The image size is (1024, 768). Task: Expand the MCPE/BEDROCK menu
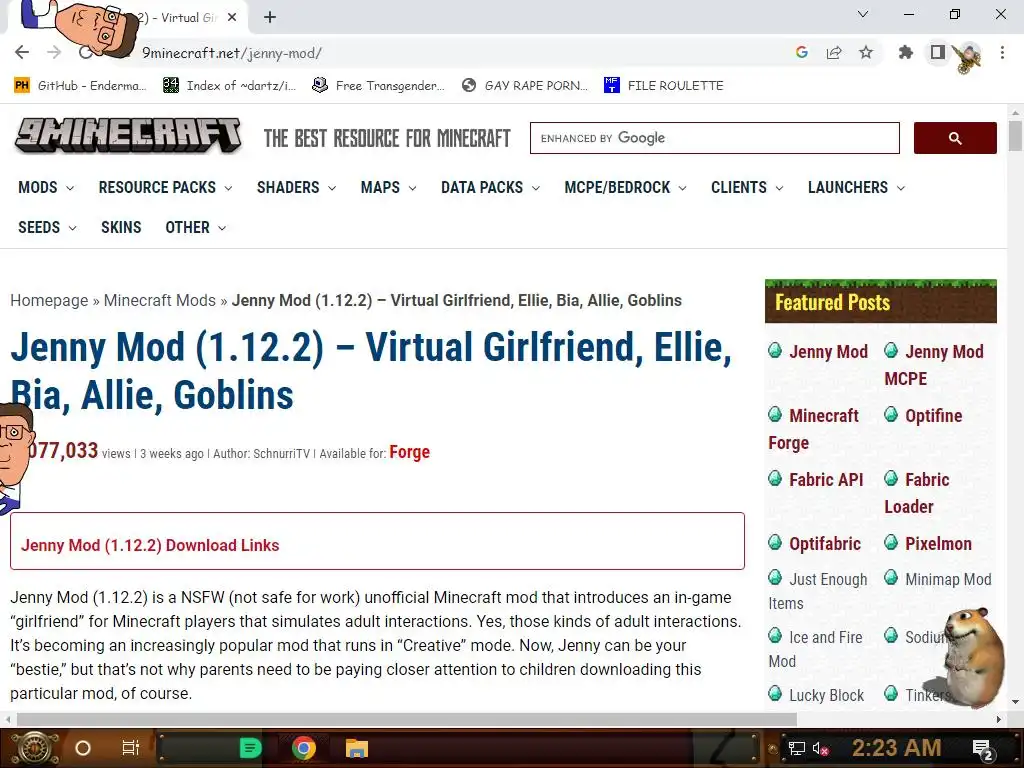pyautogui.click(x=625, y=188)
